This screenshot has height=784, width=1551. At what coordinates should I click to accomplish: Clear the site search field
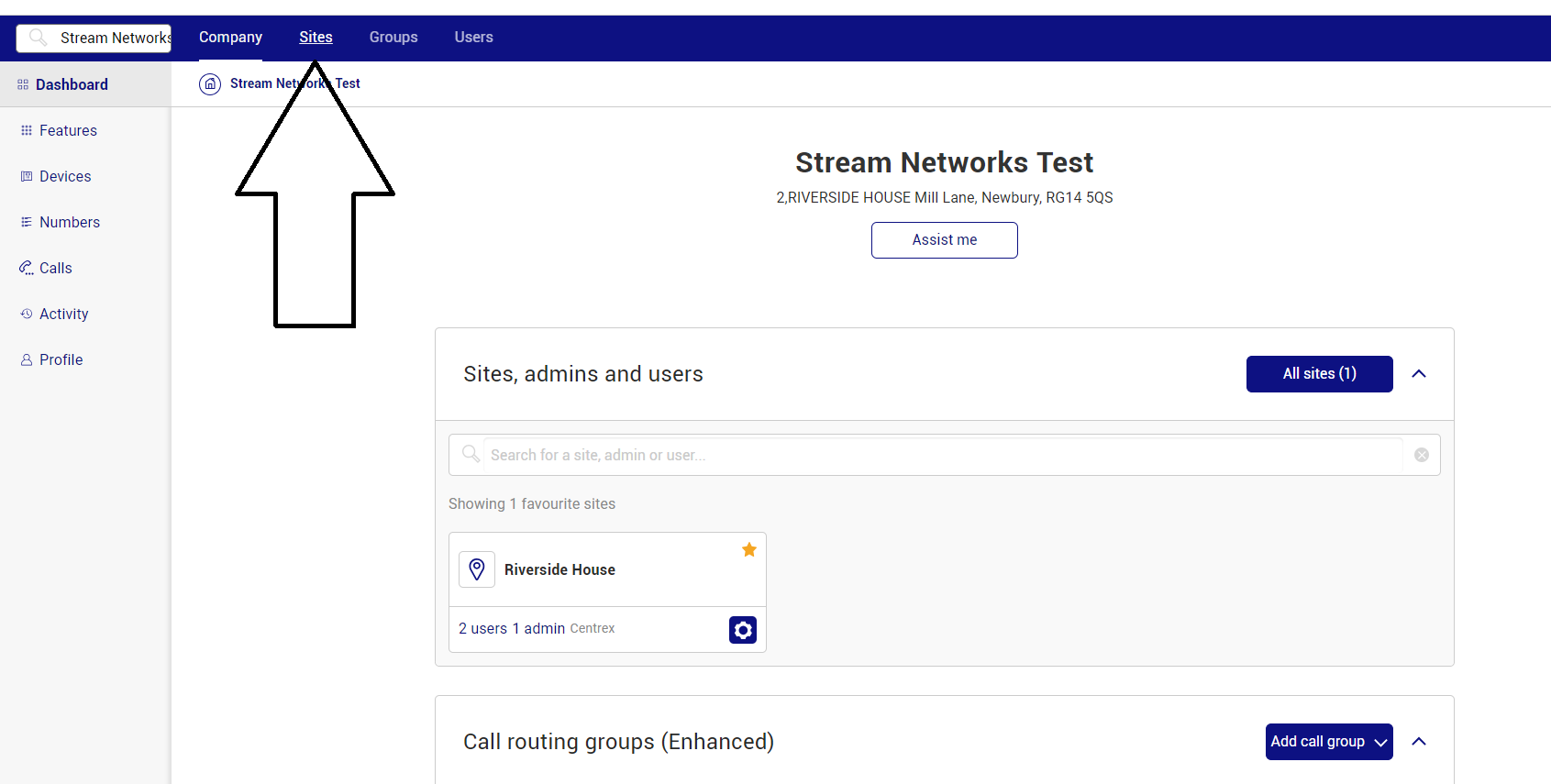tap(1422, 455)
